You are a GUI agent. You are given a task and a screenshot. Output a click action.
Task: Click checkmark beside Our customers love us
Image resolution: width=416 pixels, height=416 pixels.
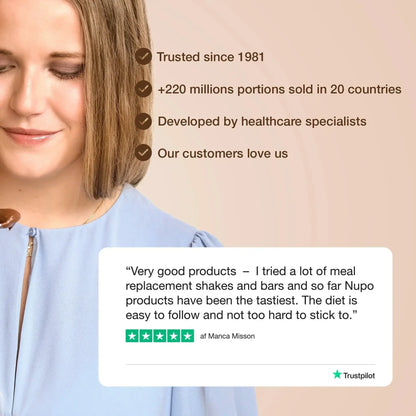[144, 153]
